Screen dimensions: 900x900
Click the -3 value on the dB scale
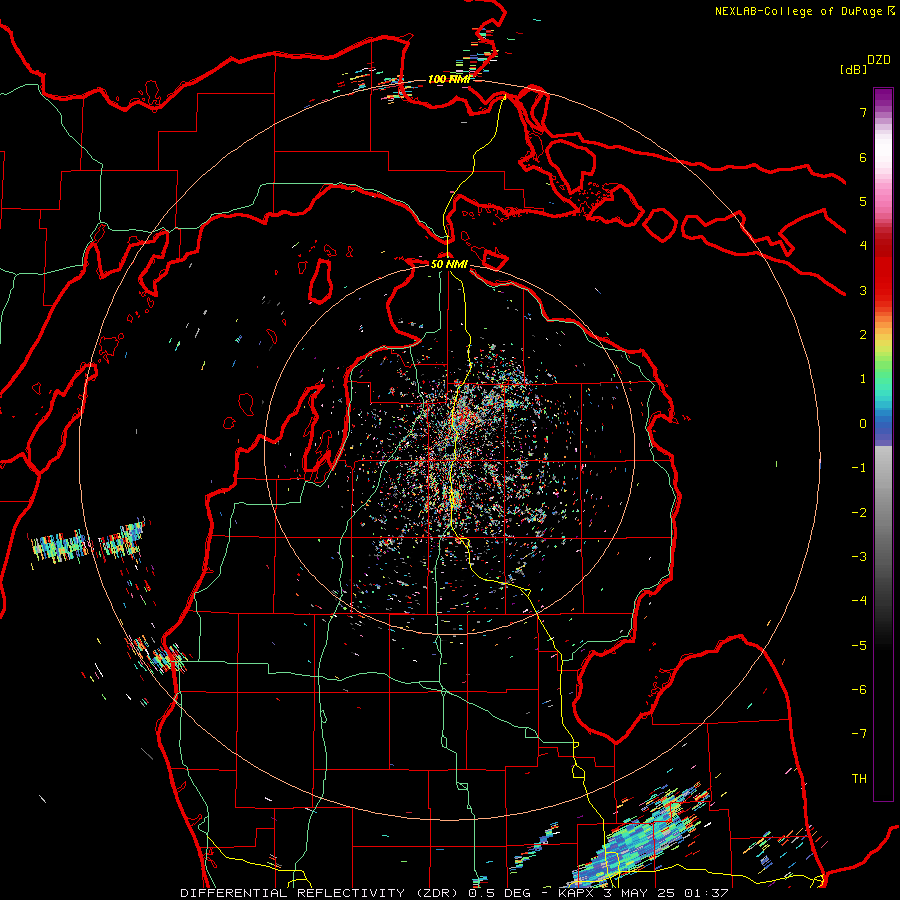[859, 557]
